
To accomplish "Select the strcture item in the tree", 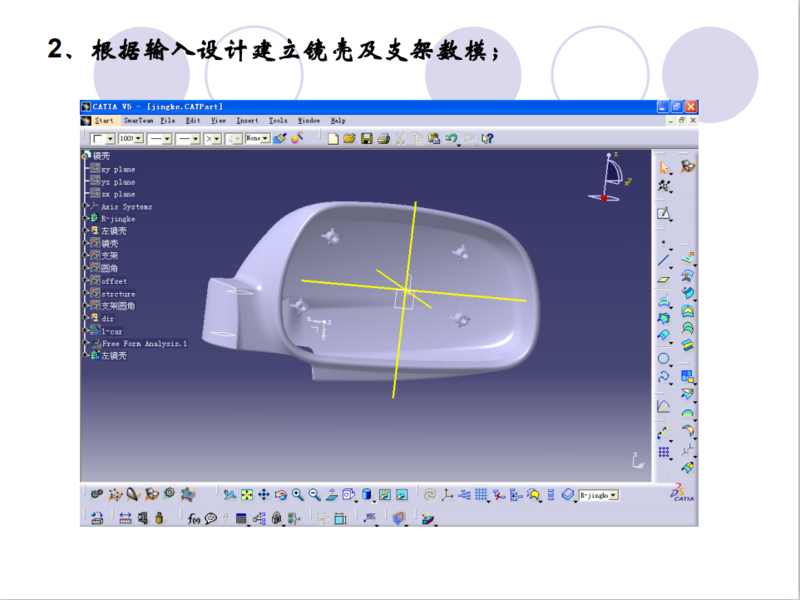I will [118, 293].
